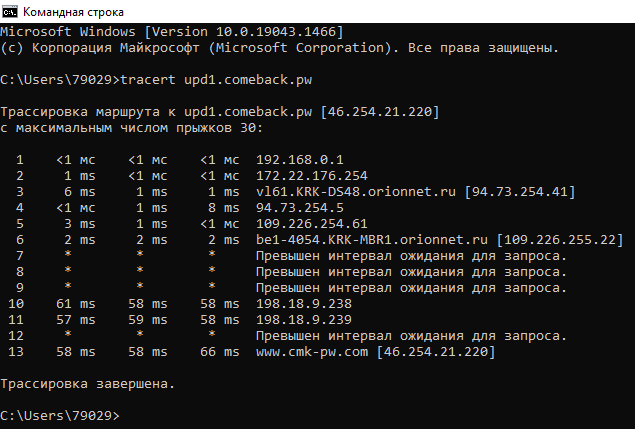635x429 pixels.
Task: Click the final C:\Users\79029> prompt
Action: [60, 415]
